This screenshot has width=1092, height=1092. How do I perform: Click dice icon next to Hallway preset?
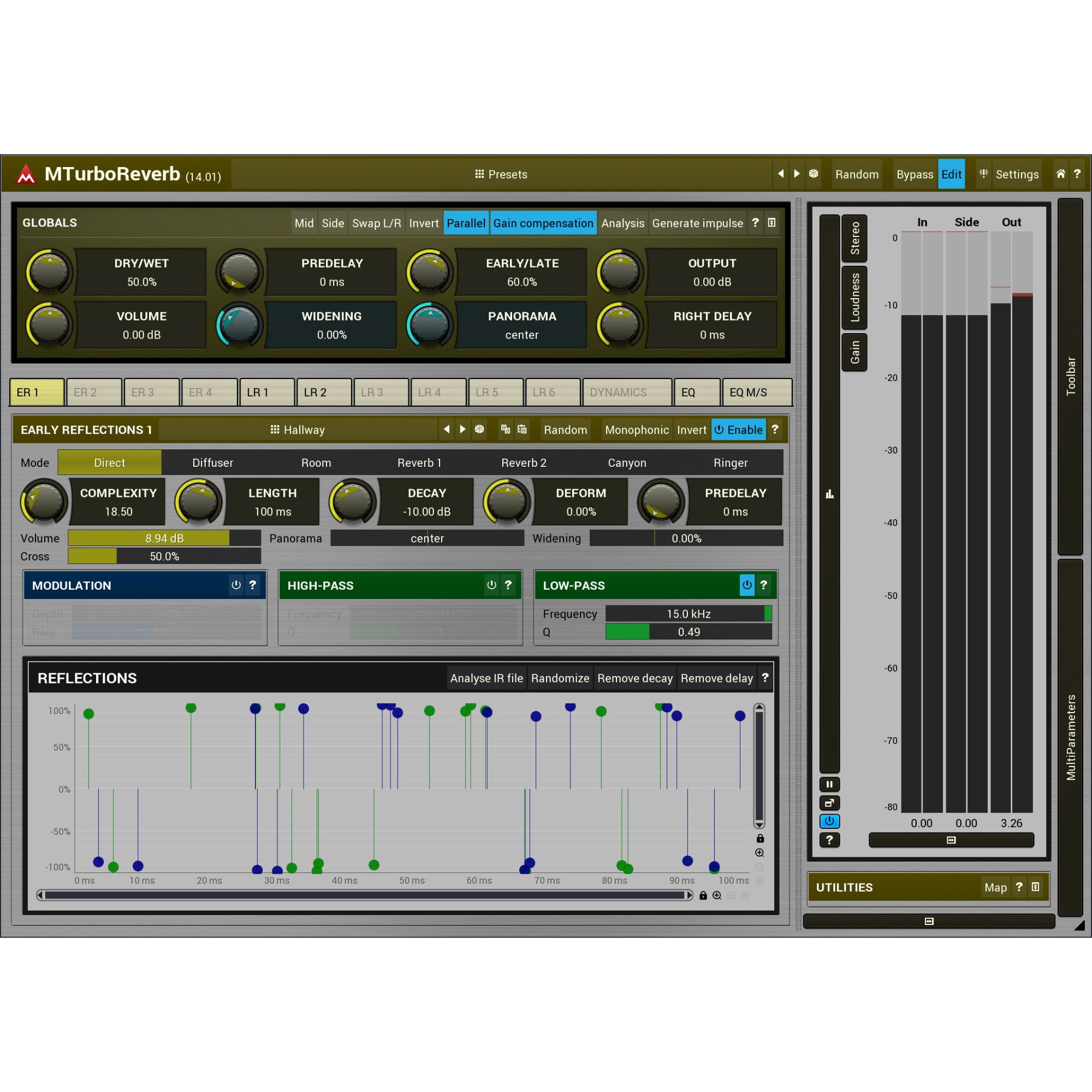pos(479,430)
